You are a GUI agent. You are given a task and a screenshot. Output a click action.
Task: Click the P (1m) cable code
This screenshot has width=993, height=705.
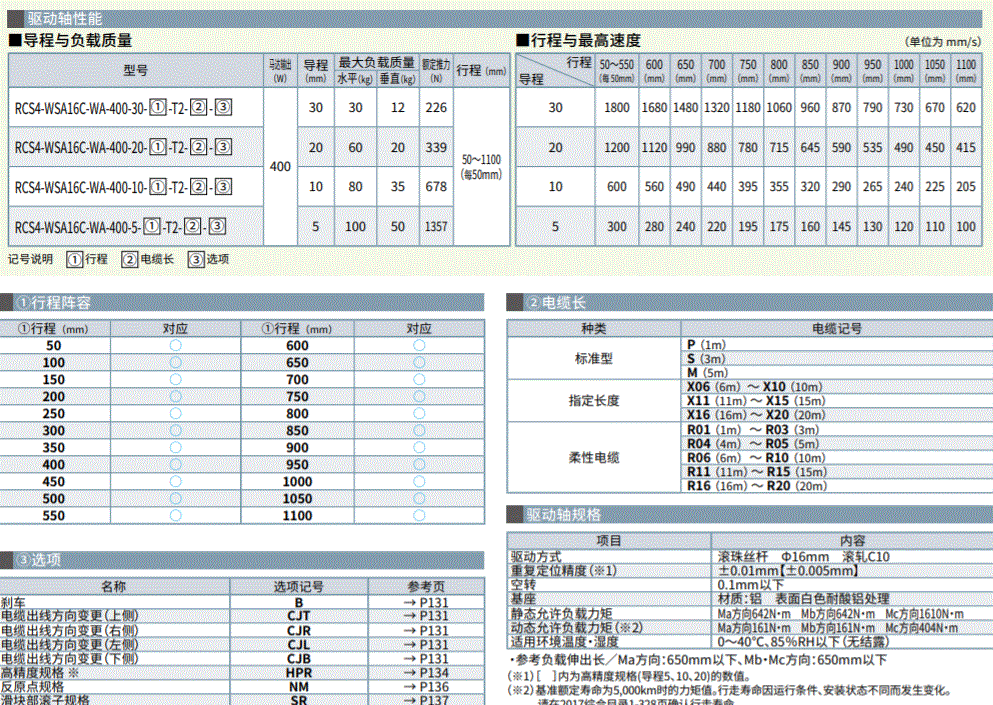706,345
